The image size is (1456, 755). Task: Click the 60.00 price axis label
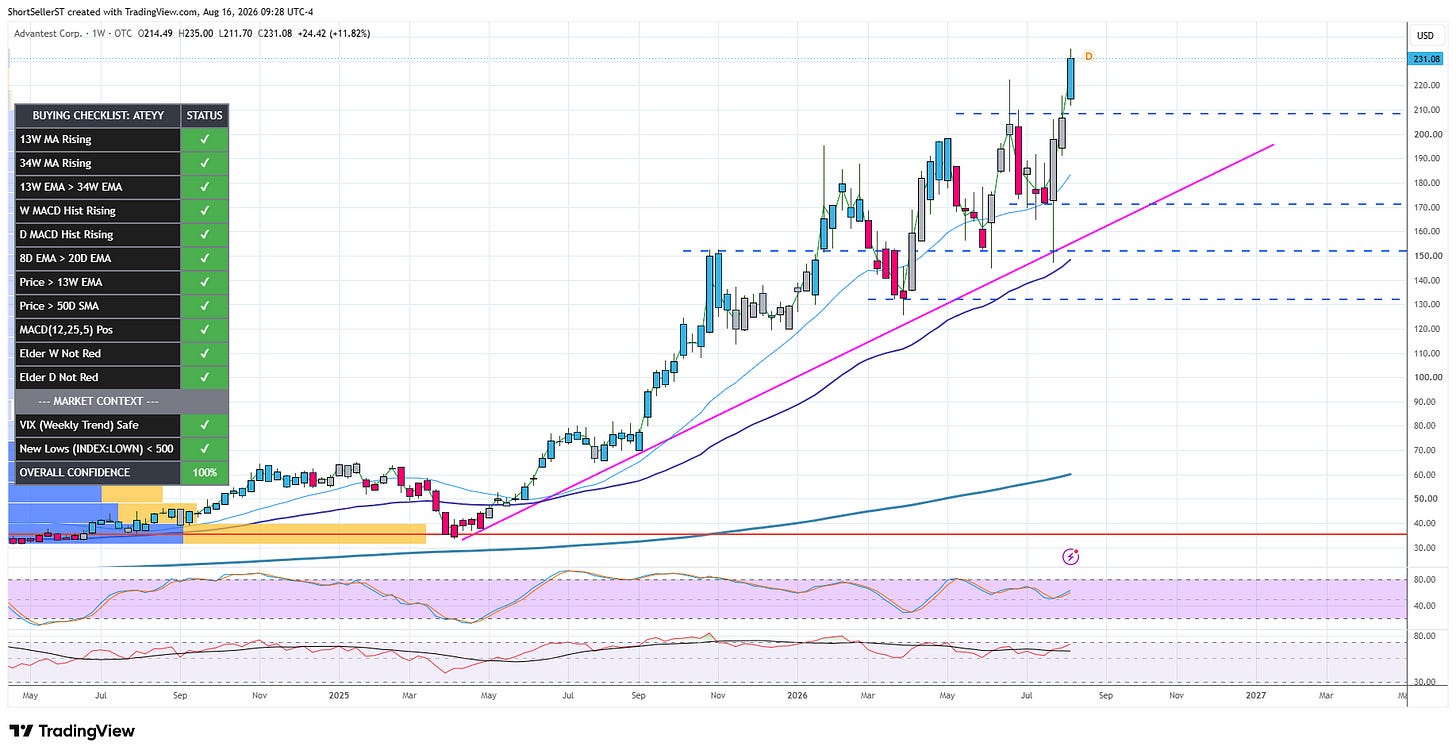[x=1426, y=475]
